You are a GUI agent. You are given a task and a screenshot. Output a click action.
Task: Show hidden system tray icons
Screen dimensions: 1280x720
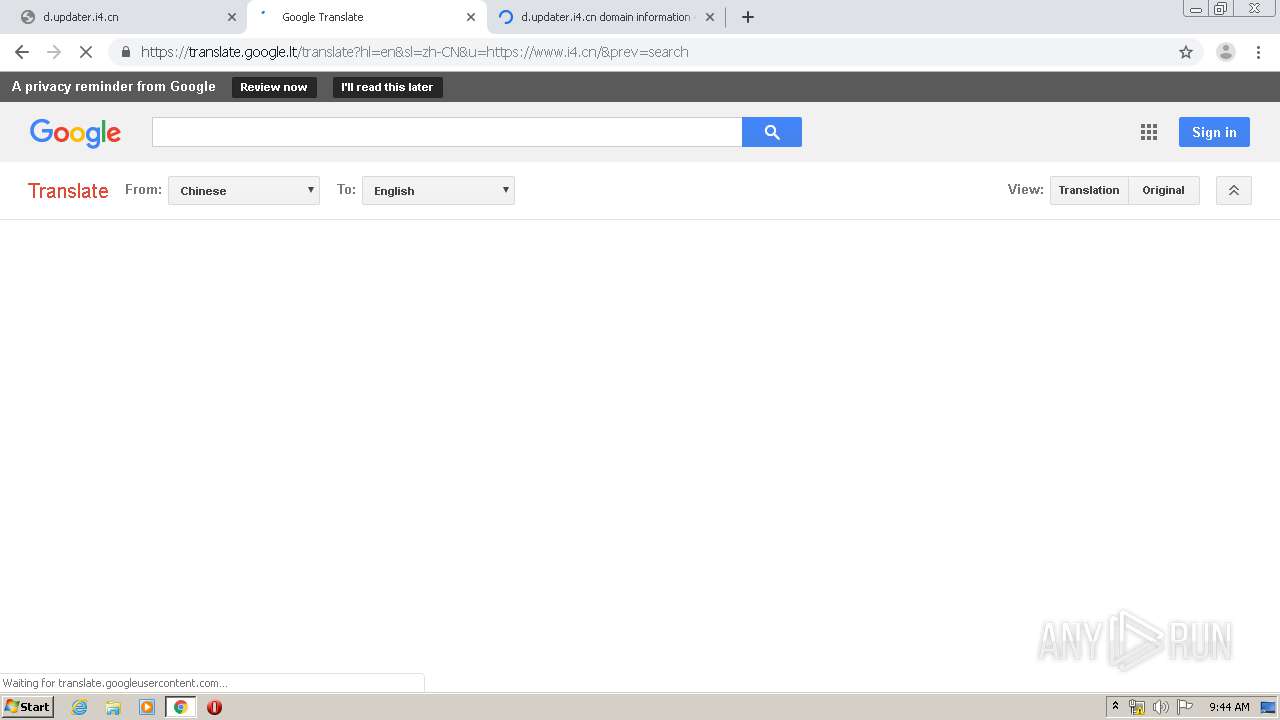[1116, 707]
